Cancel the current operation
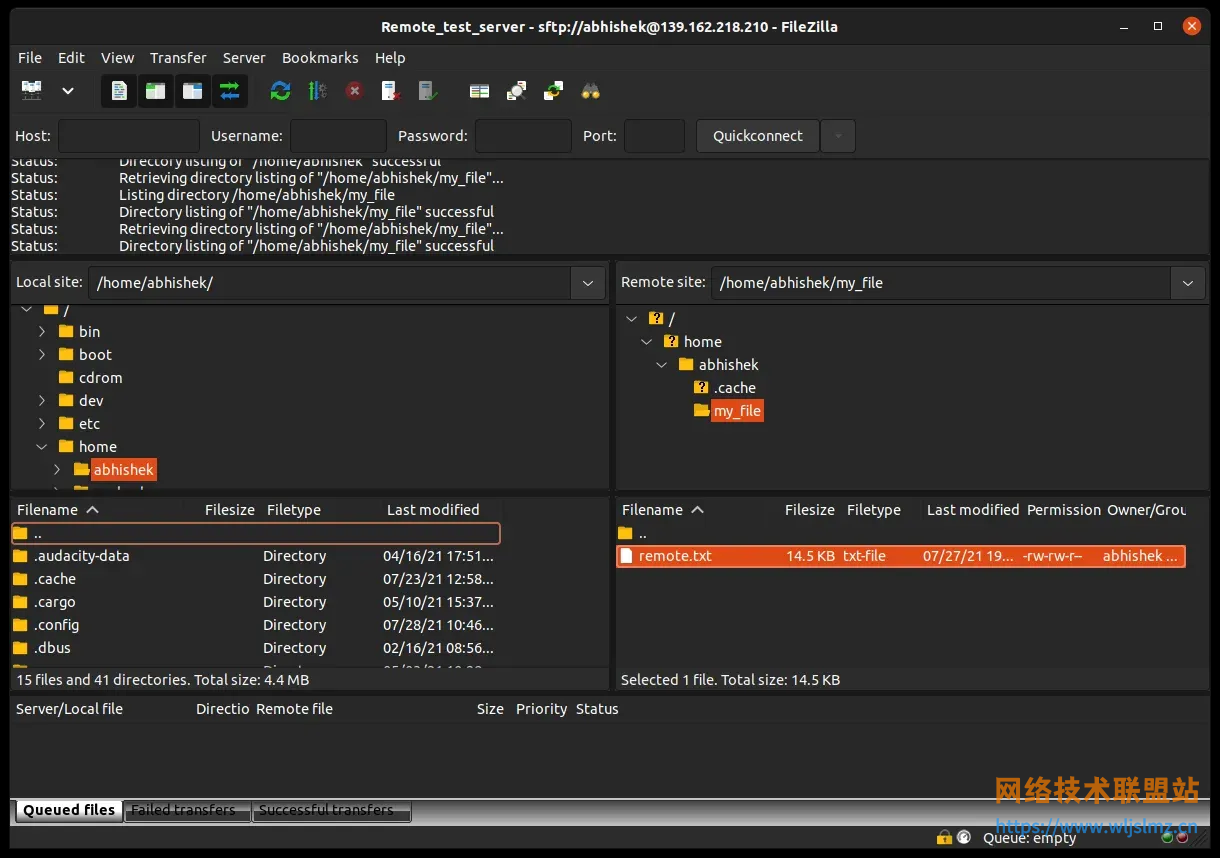Image resolution: width=1220 pixels, height=858 pixels. [x=354, y=91]
